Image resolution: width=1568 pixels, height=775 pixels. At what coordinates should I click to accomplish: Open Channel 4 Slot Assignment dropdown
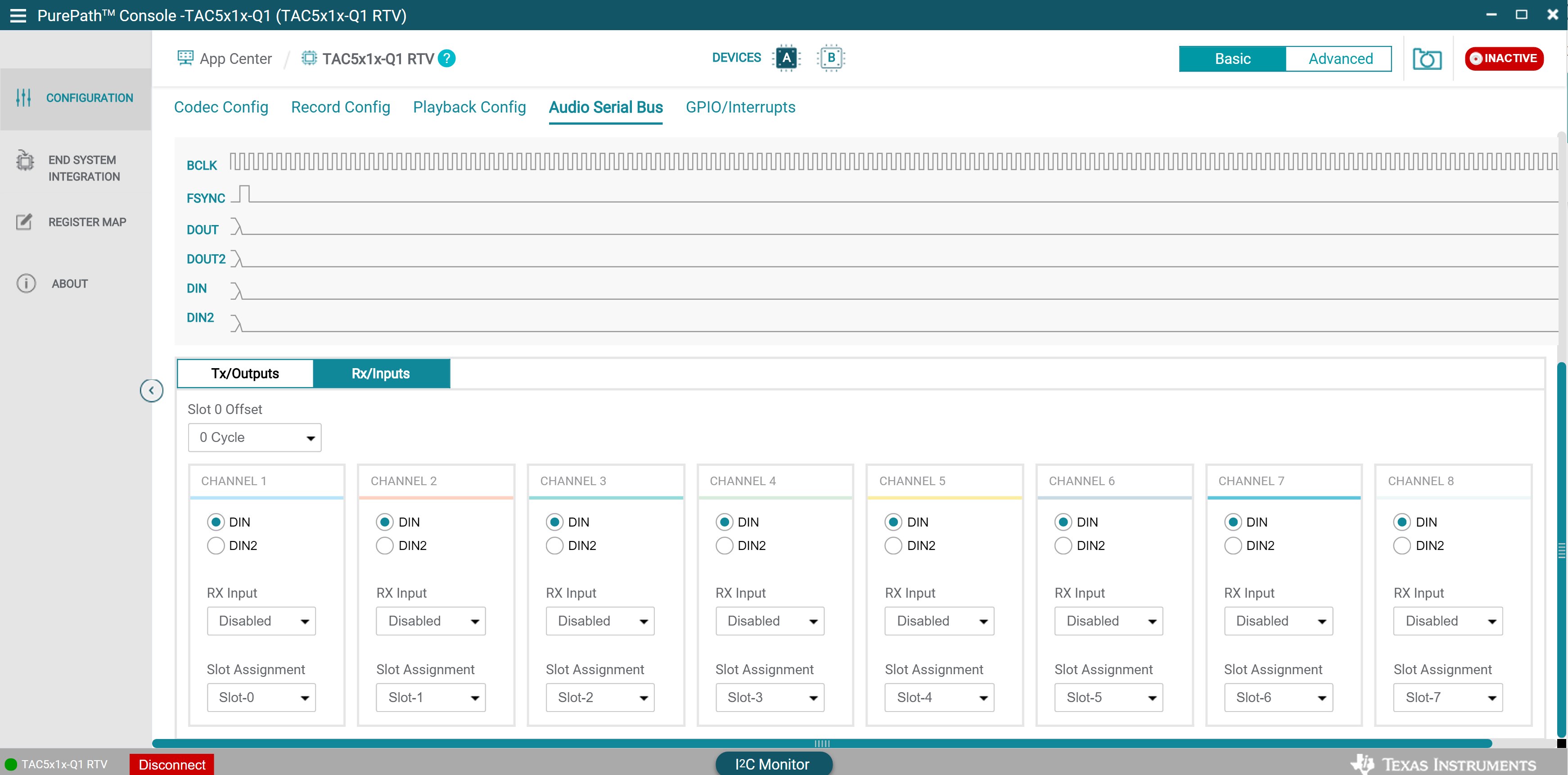770,698
